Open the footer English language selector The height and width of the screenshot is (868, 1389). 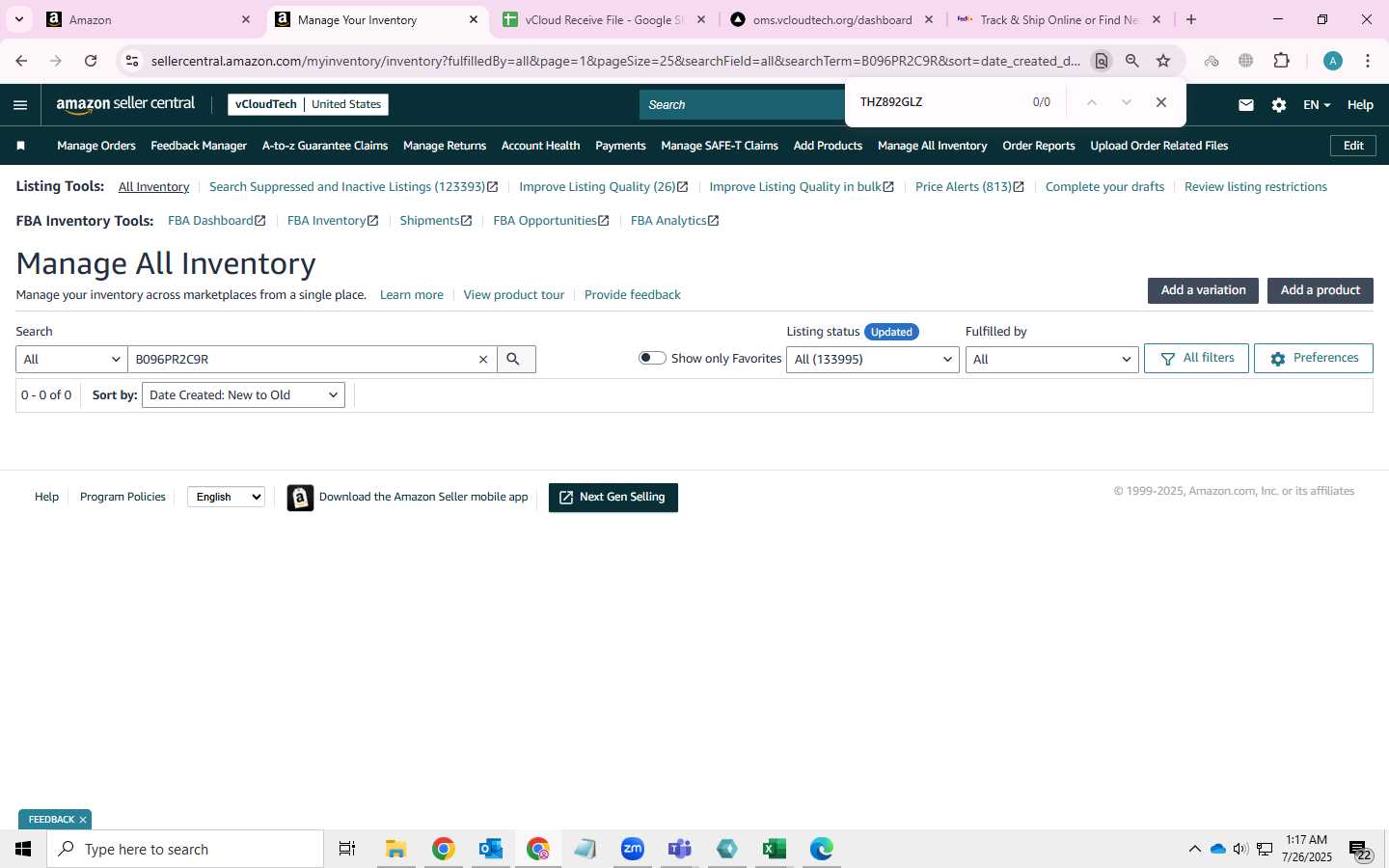tap(226, 497)
